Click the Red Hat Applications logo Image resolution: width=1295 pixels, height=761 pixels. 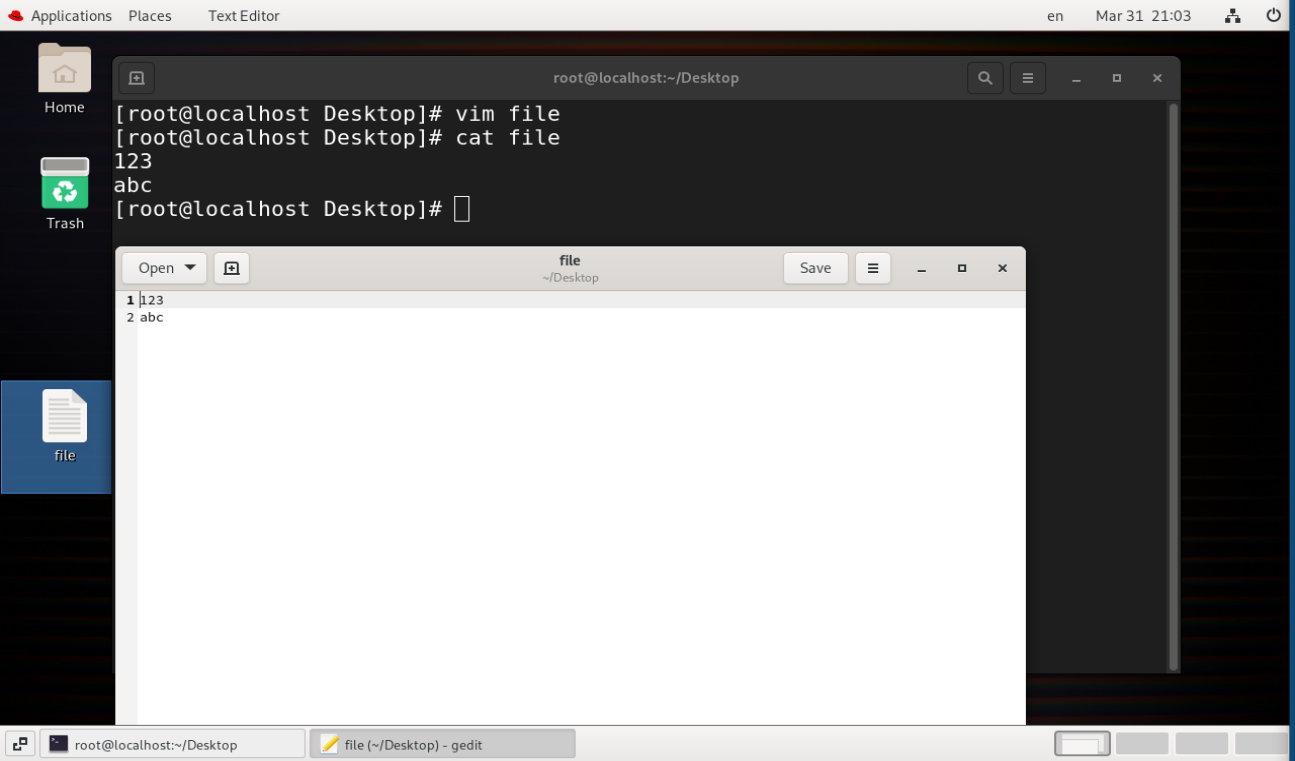(15, 16)
